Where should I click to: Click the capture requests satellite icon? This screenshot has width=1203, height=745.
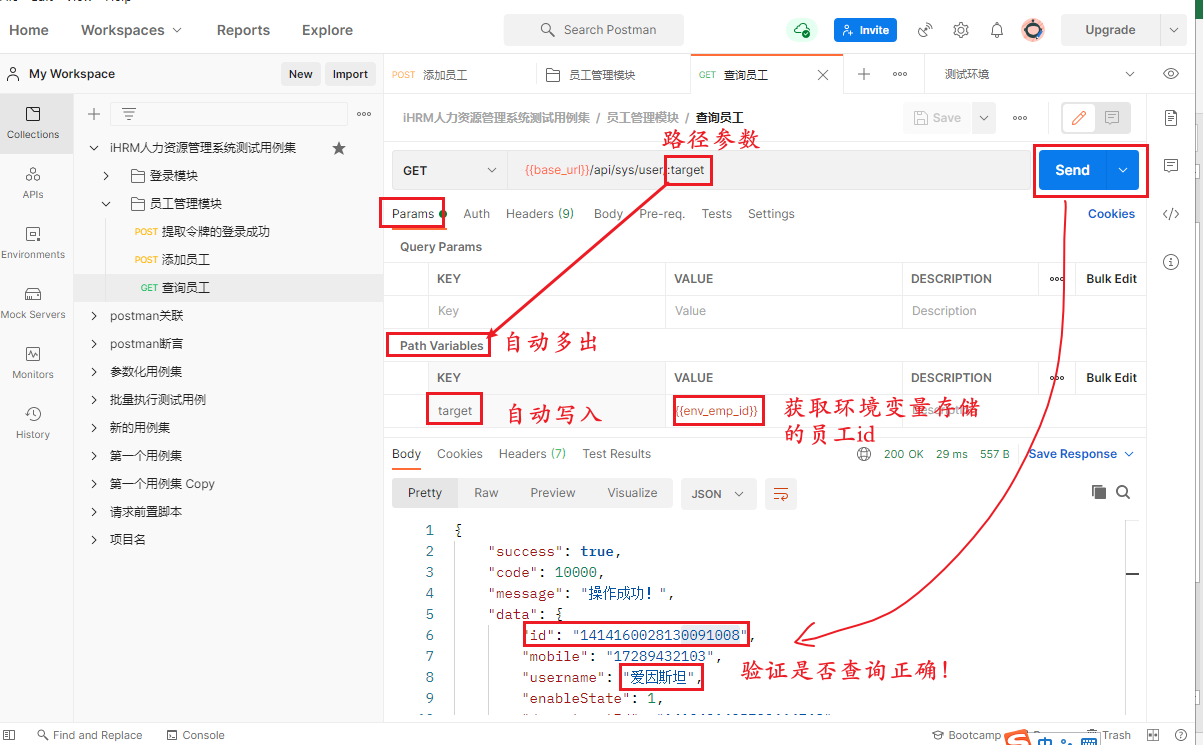click(924, 30)
